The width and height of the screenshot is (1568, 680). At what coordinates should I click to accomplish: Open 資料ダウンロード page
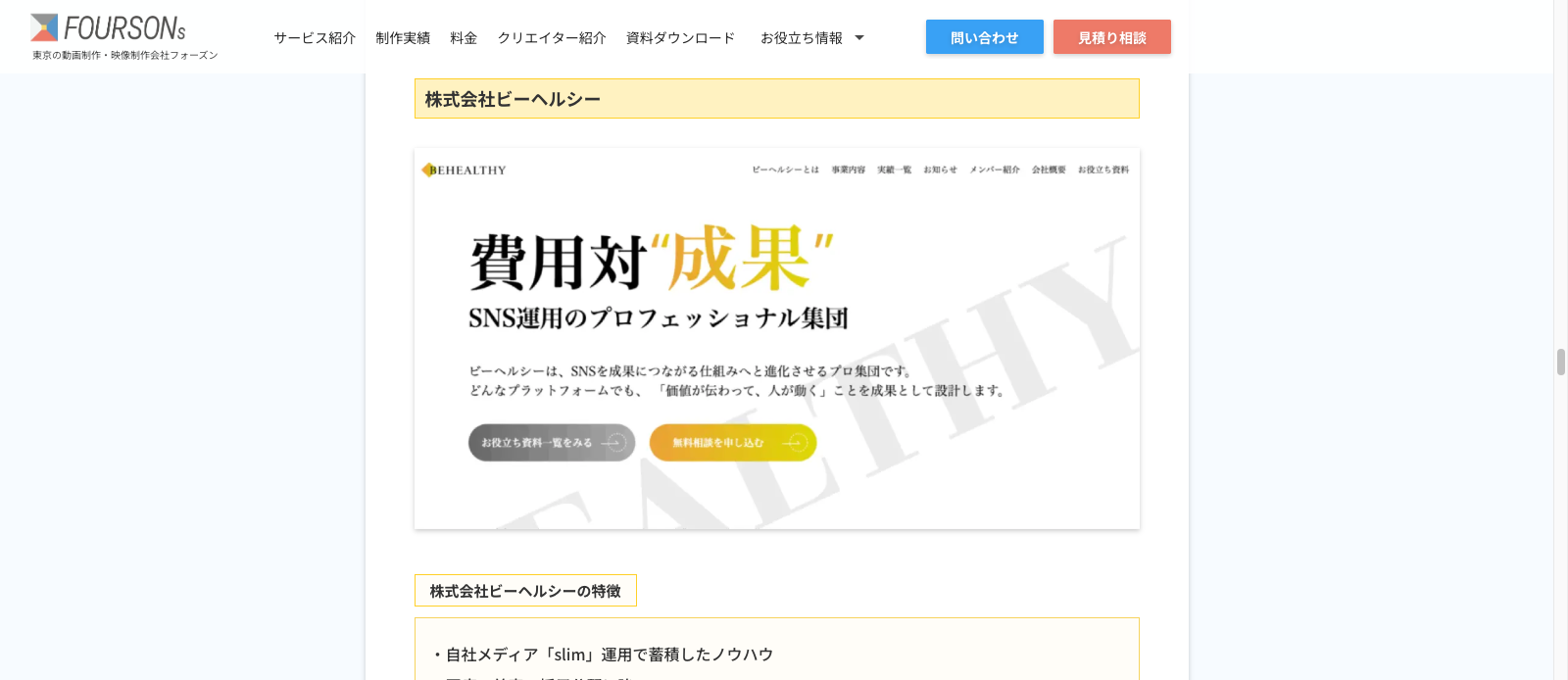point(680,37)
